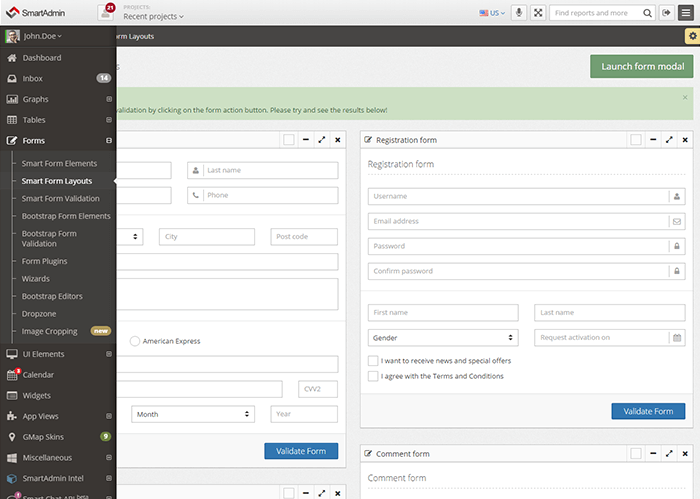Click the Registration form color picker box

pyautogui.click(x=635, y=140)
